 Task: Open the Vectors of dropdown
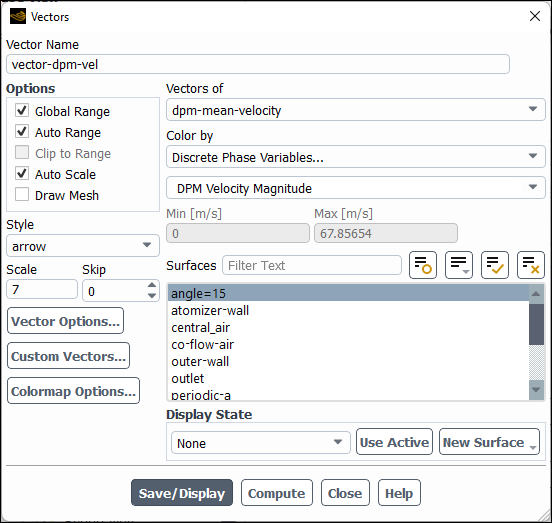356,110
